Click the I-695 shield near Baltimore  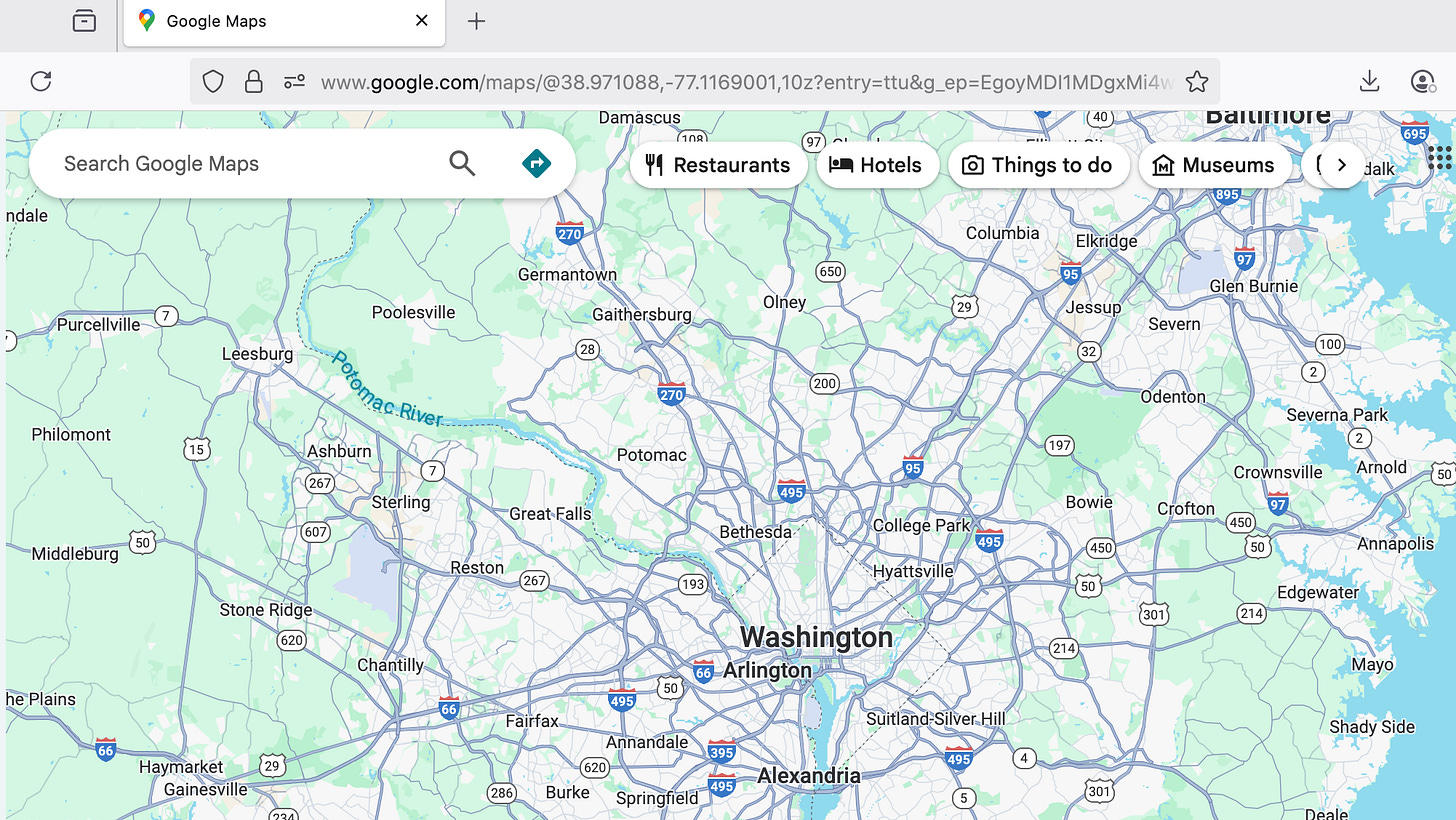tap(1416, 131)
